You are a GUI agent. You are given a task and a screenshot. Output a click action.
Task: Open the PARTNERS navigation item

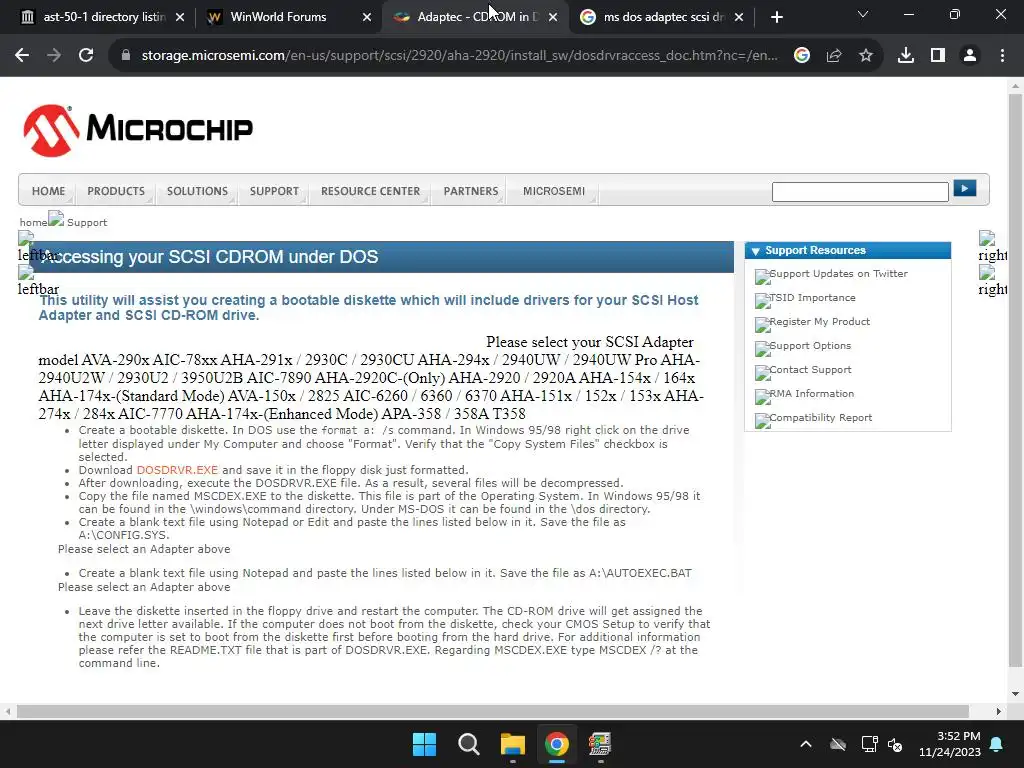click(471, 191)
